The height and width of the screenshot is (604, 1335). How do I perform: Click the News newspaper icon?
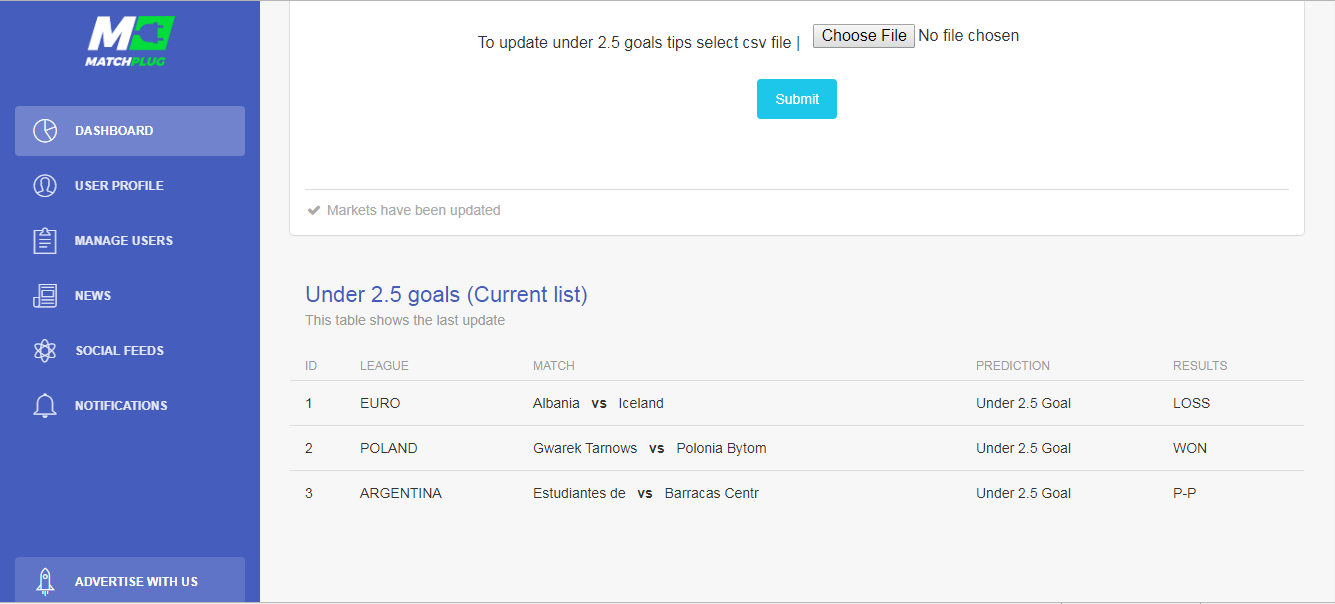pos(45,296)
